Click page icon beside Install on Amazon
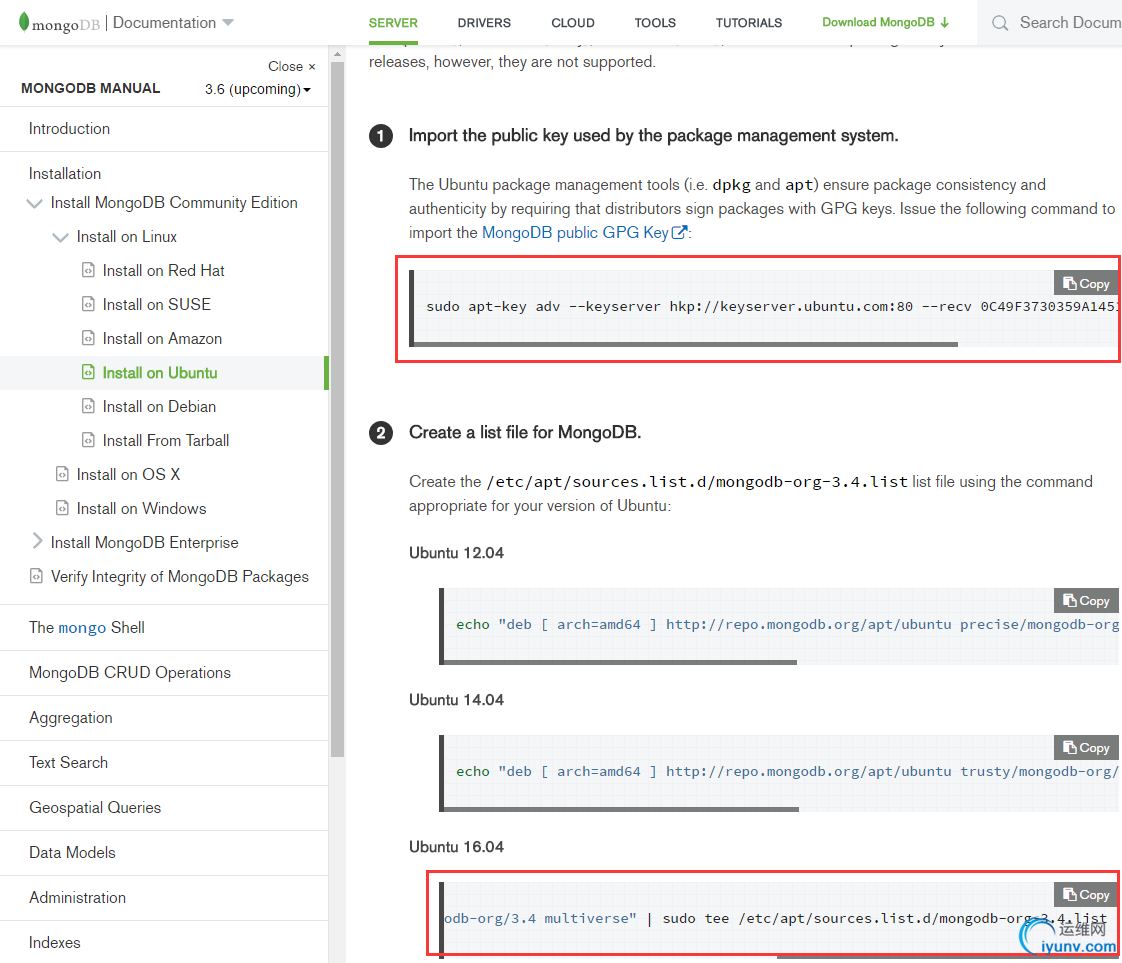The image size is (1122, 963). (x=88, y=338)
